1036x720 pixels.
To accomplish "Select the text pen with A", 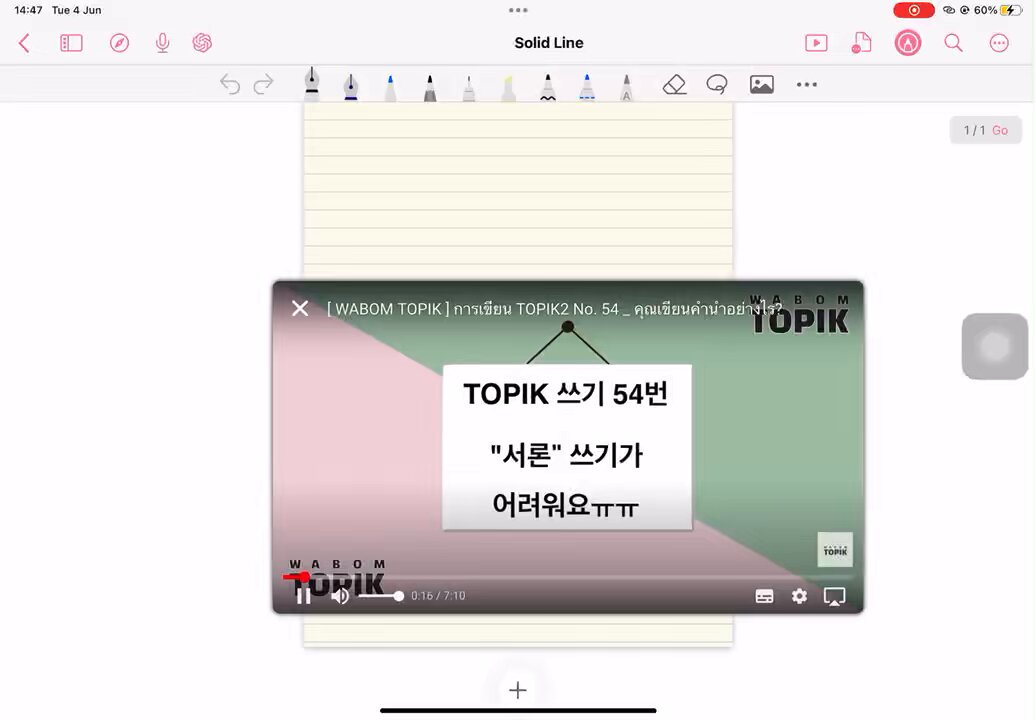I will (626, 87).
